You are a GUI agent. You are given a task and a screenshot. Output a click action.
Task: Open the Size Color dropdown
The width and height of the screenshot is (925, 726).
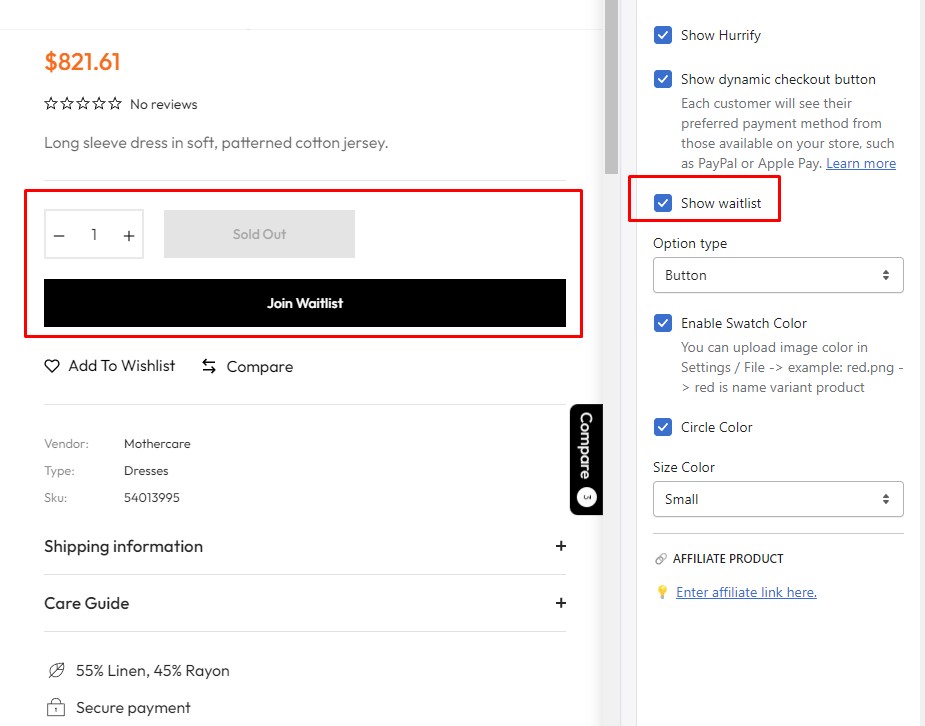point(777,499)
